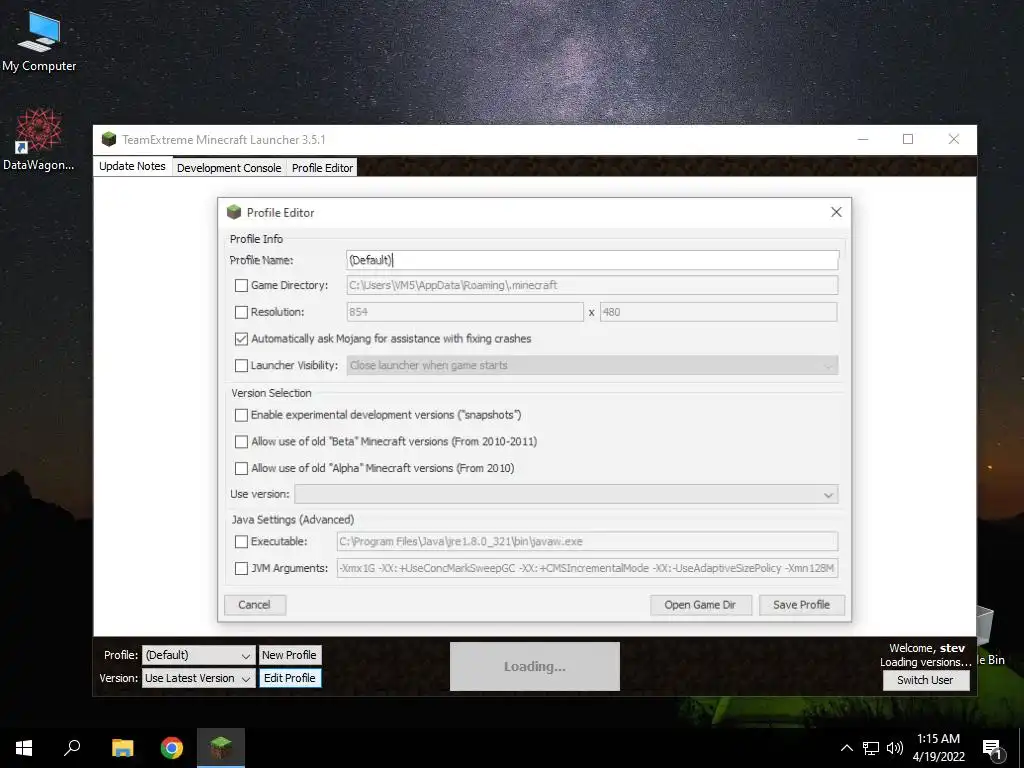Enable the Java Executable checkbox
The width and height of the screenshot is (1024, 768).
coord(241,541)
